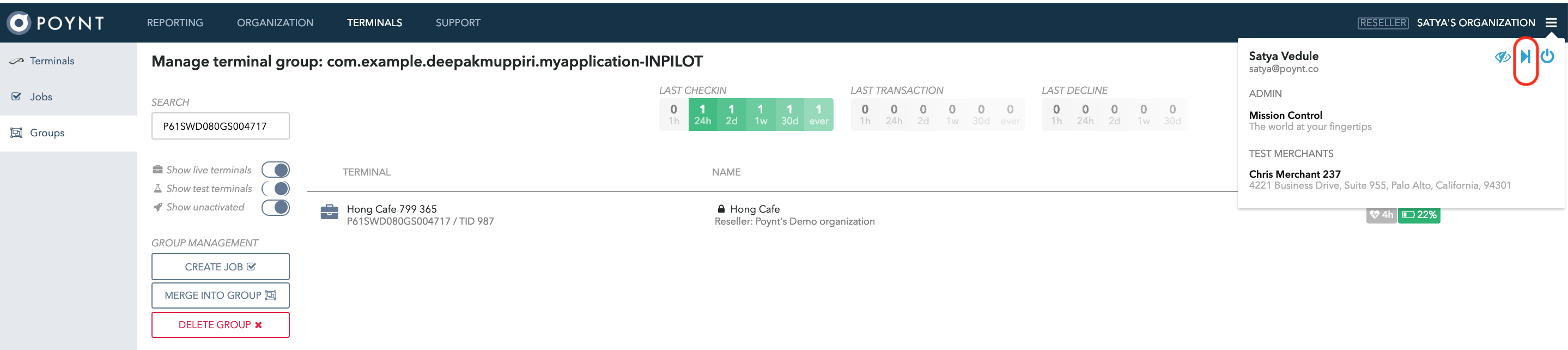The image size is (1568, 350).
Task: Click the power logout icon
Action: (1547, 57)
